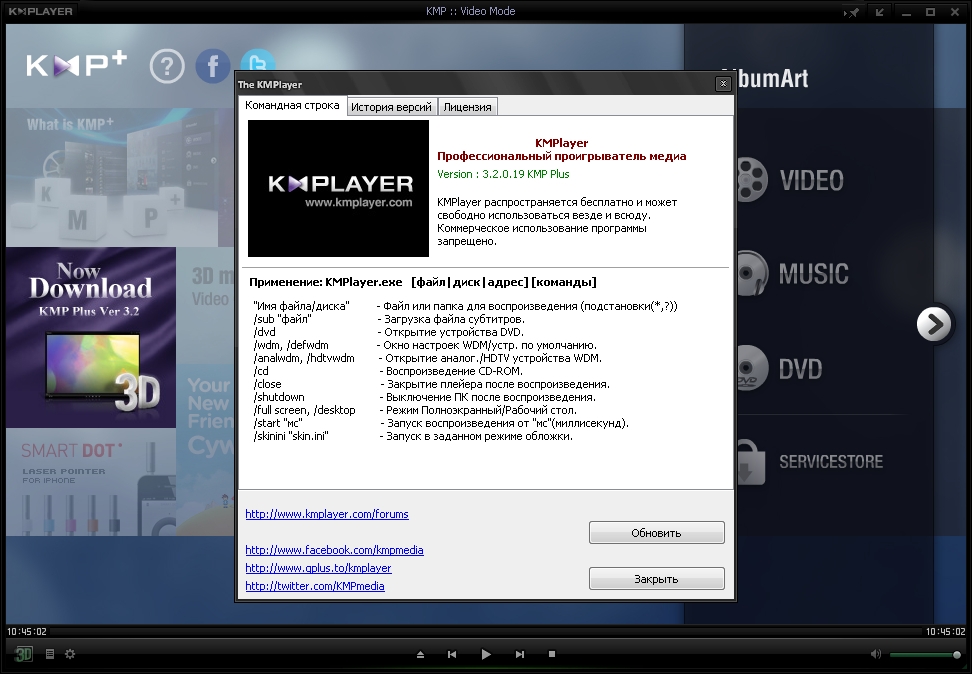Click the /skinini "skin.ini" row
The image size is (972, 674).
click(413, 437)
